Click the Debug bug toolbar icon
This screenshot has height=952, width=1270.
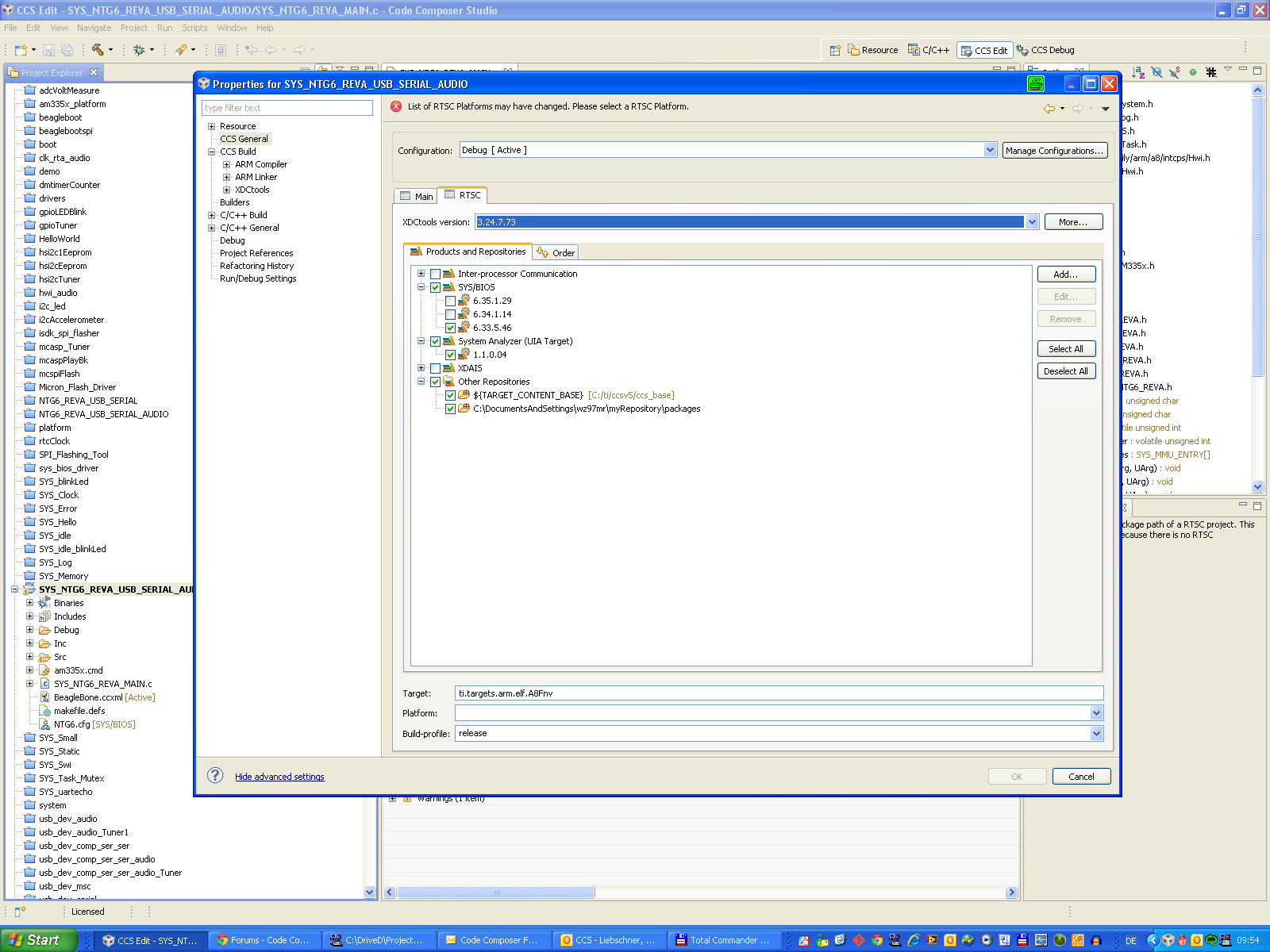tap(139, 50)
